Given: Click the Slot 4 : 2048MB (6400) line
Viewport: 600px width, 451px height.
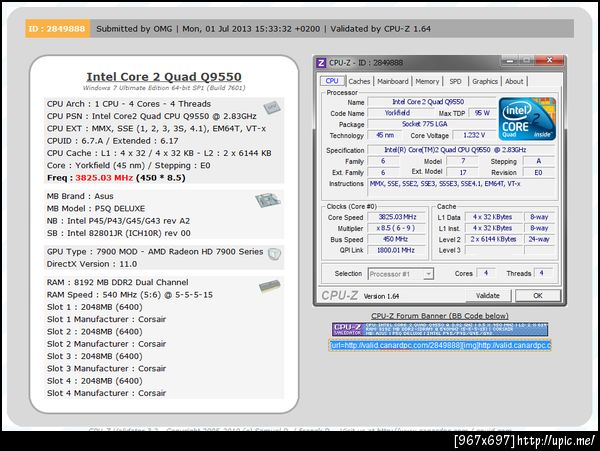Looking at the screenshot, I should (x=95, y=381).
